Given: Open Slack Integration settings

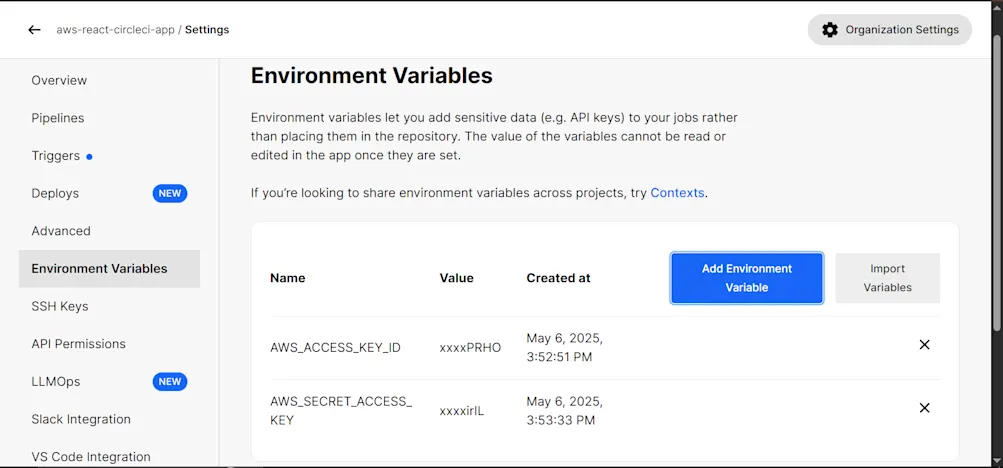Looking at the screenshot, I should 81,419.
